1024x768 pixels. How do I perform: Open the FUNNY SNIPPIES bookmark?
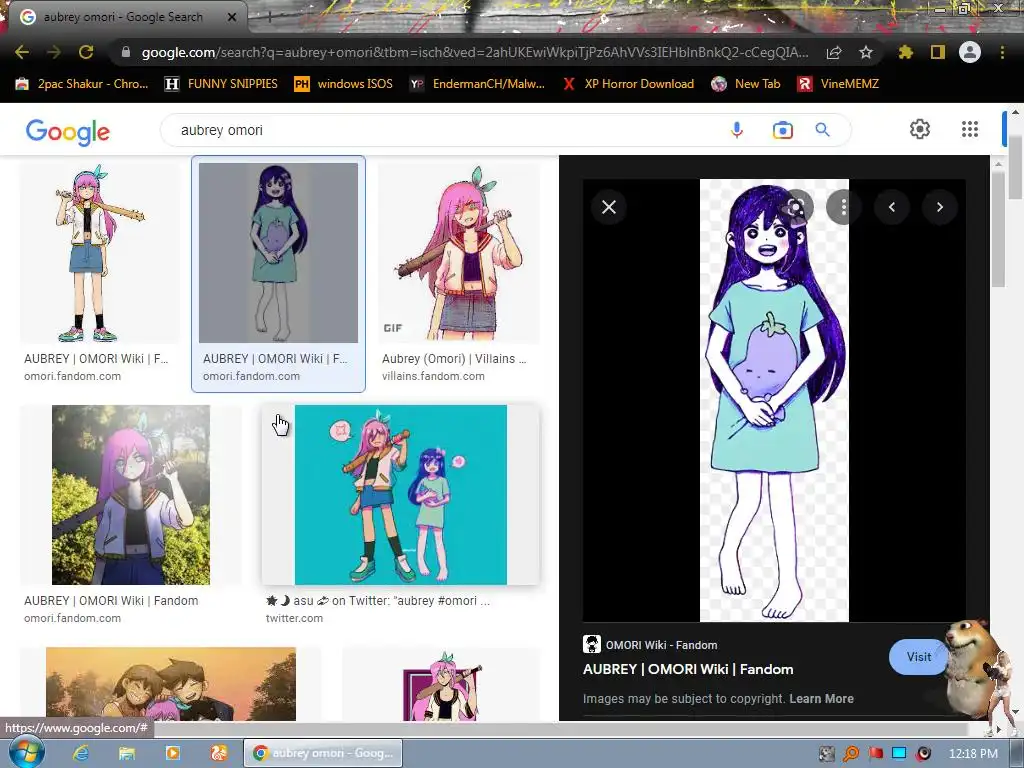[x=221, y=84]
